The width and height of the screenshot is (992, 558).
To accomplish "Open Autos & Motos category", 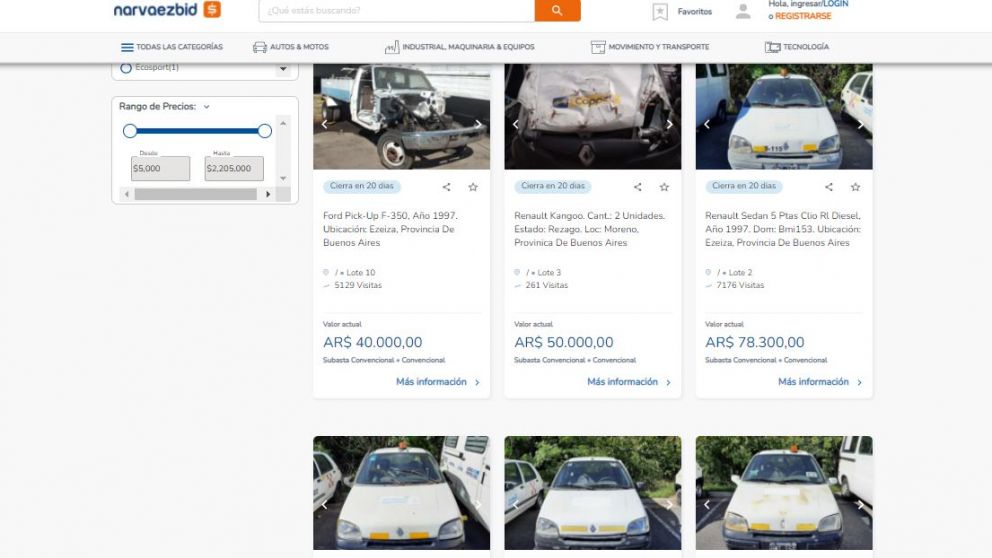I will pyautogui.click(x=290, y=47).
